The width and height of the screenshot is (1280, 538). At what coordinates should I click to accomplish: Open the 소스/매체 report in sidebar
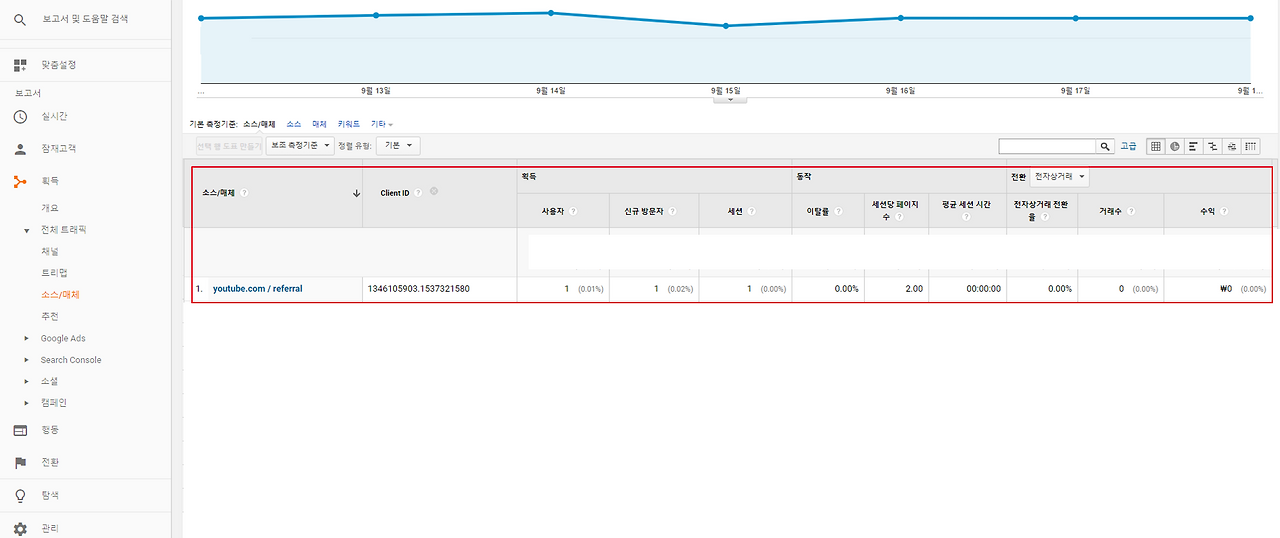[60, 295]
